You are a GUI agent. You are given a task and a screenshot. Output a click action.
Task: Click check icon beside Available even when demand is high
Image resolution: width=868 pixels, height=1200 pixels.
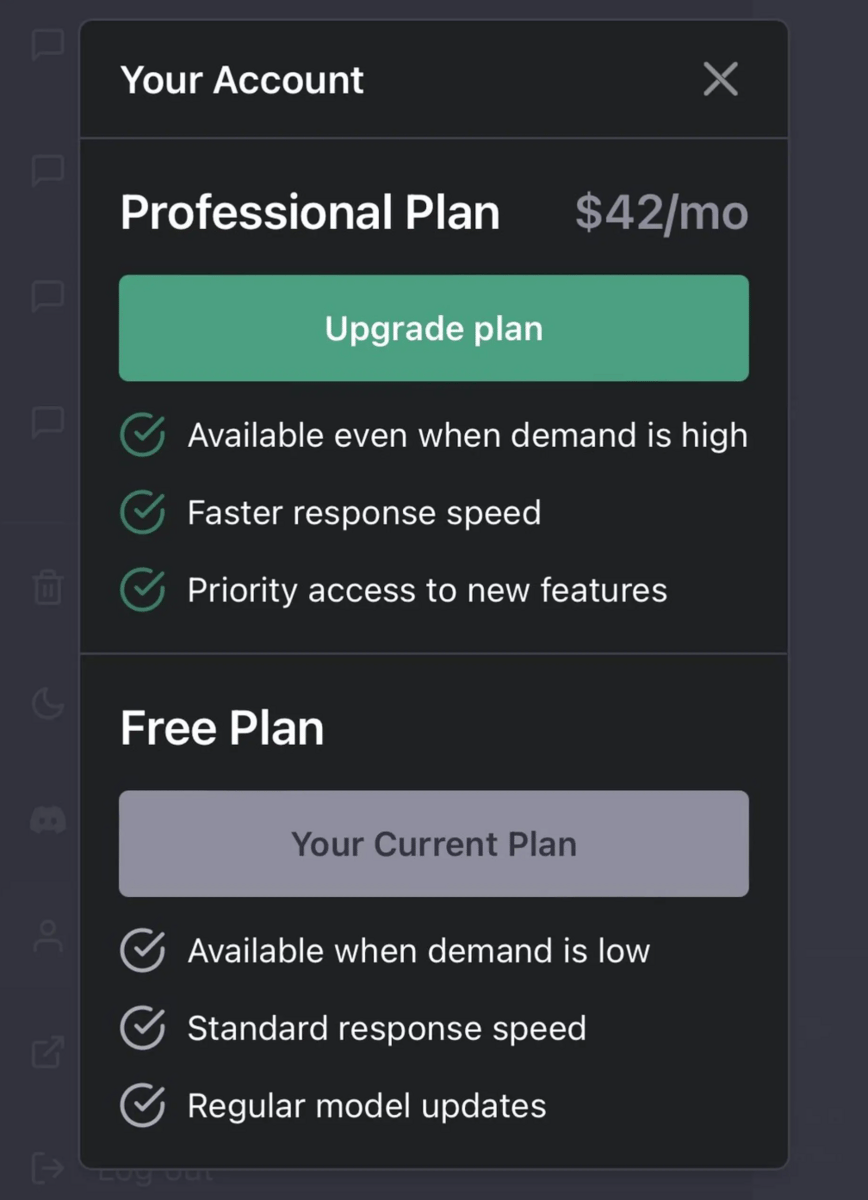(143, 436)
